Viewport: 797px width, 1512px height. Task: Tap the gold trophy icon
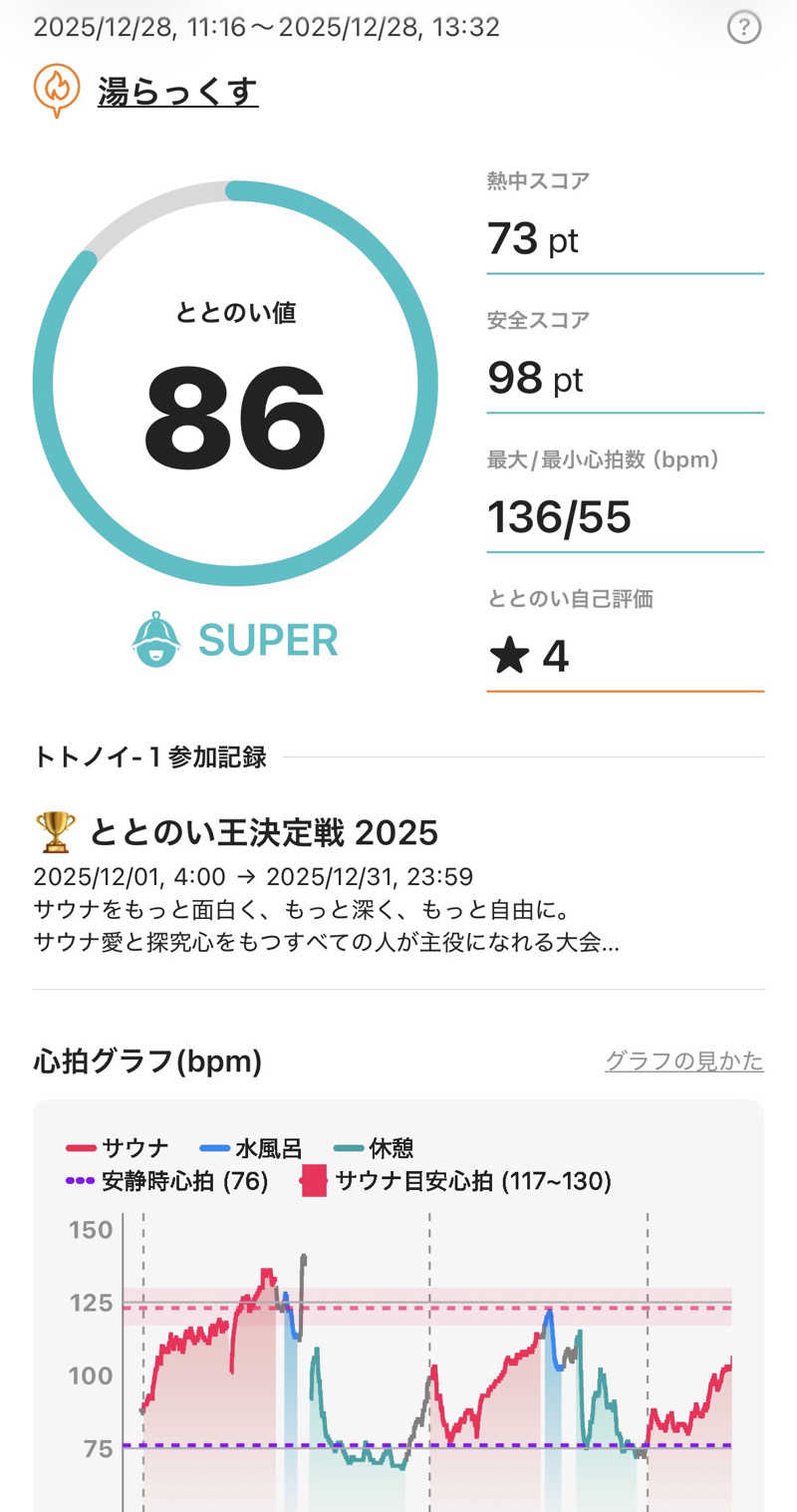[55, 831]
